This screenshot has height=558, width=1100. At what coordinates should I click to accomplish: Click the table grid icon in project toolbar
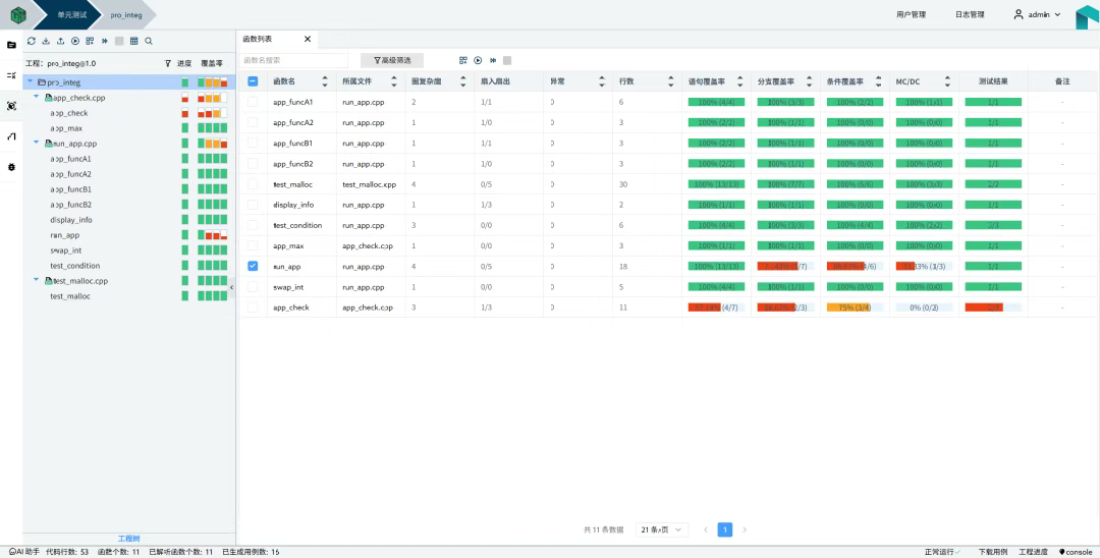click(134, 41)
